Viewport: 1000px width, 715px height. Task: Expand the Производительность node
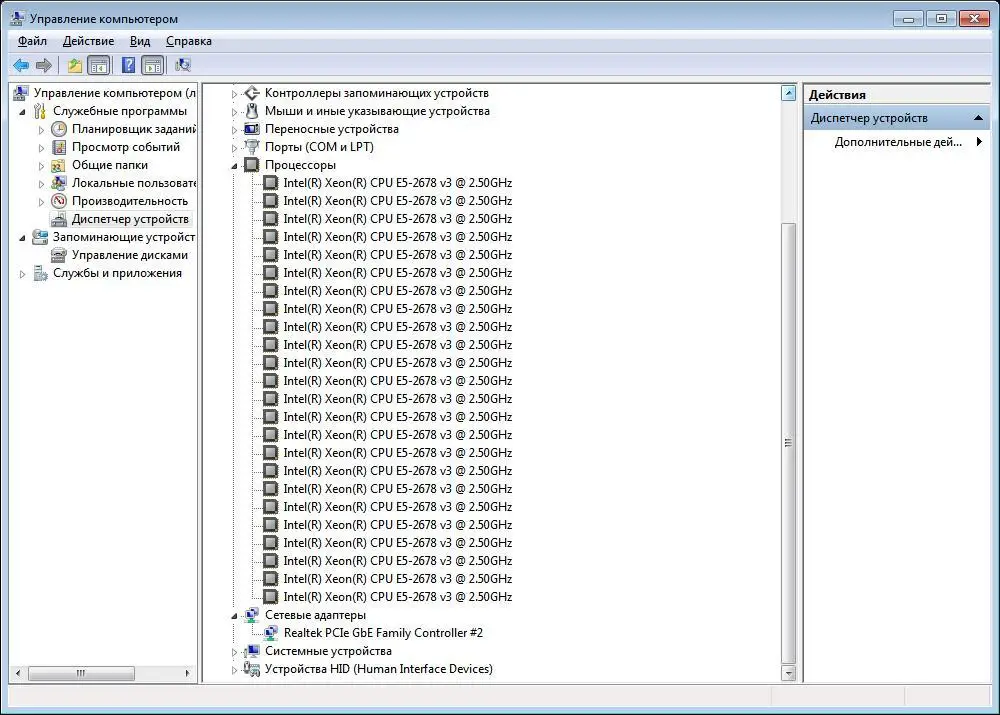[x=41, y=202]
